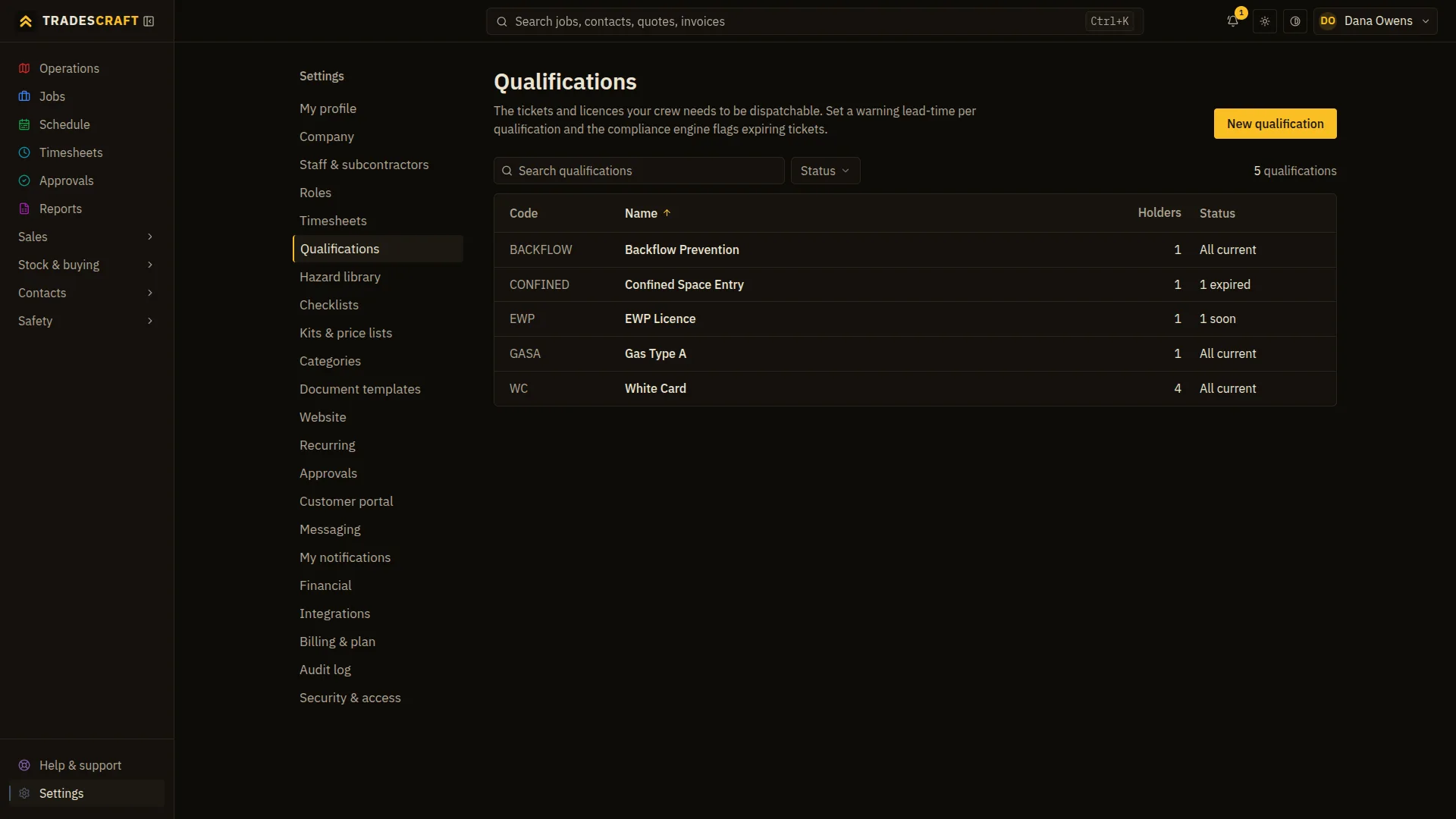Image resolution: width=1456 pixels, height=819 pixels.
Task: Open Categories settings
Action: point(378,361)
